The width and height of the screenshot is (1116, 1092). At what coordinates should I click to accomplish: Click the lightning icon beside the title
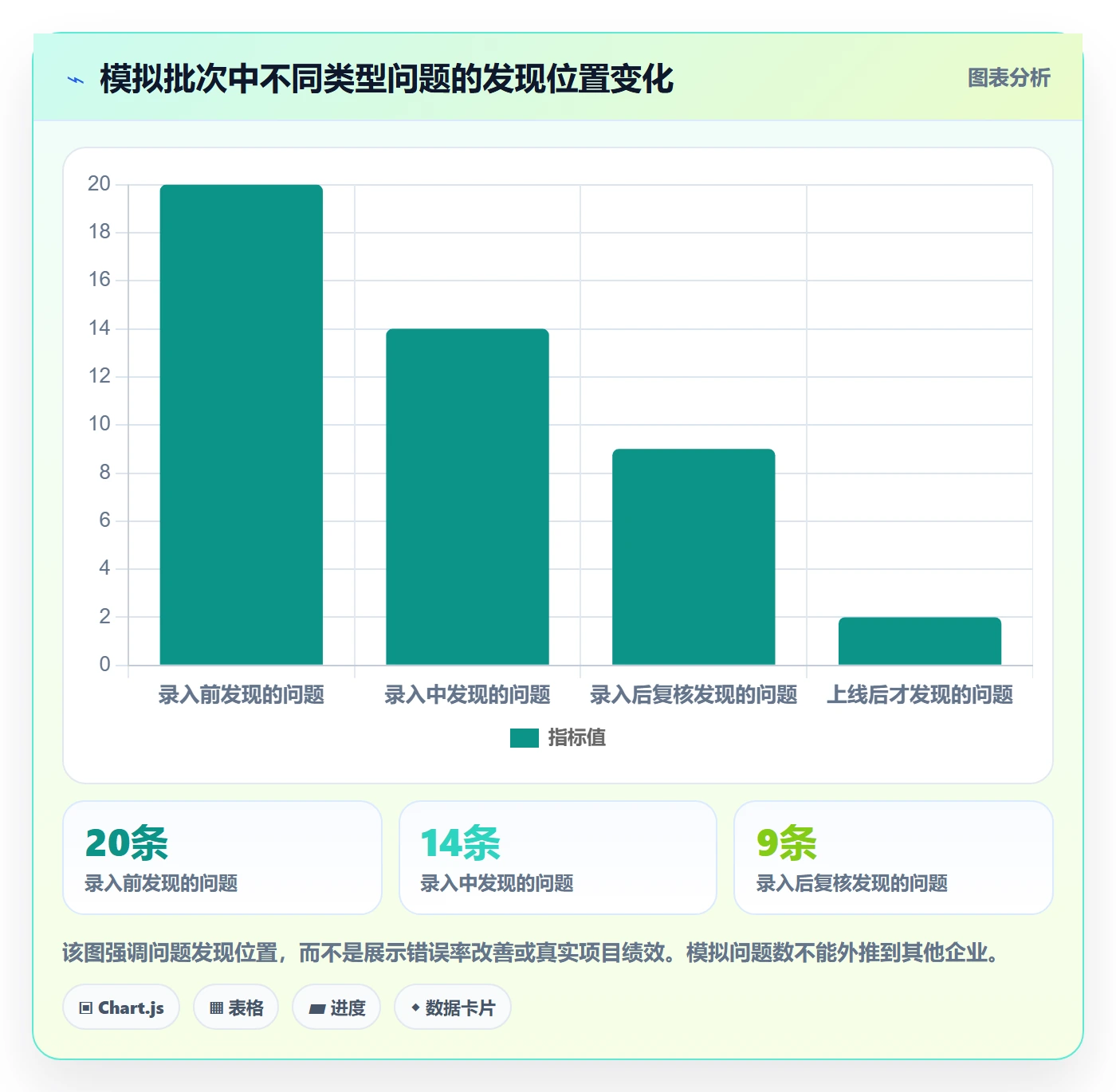coord(76,80)
